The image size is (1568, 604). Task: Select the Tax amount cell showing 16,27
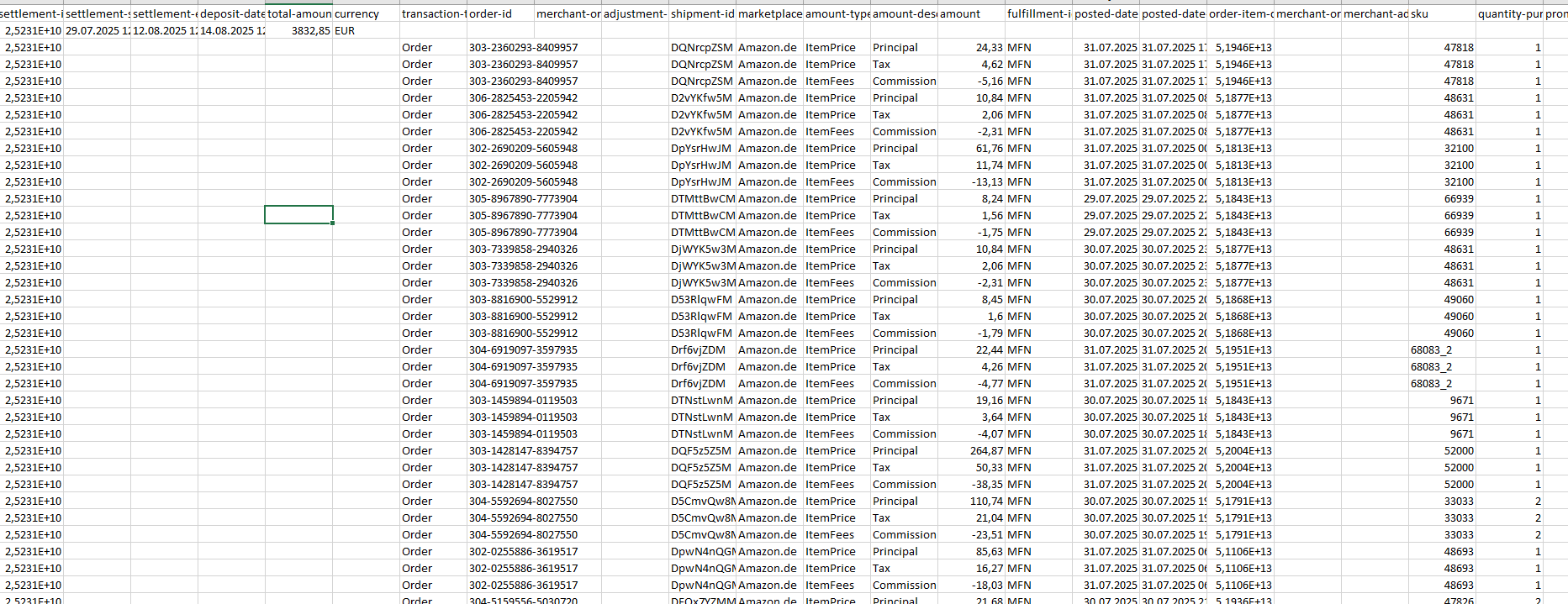[971, 569]
